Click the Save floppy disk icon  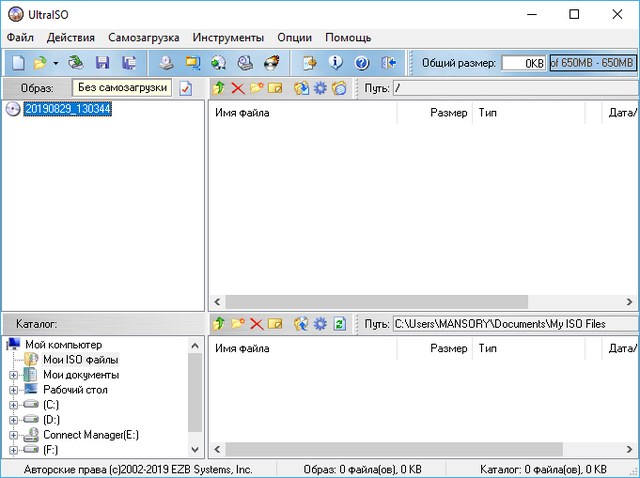102,63
